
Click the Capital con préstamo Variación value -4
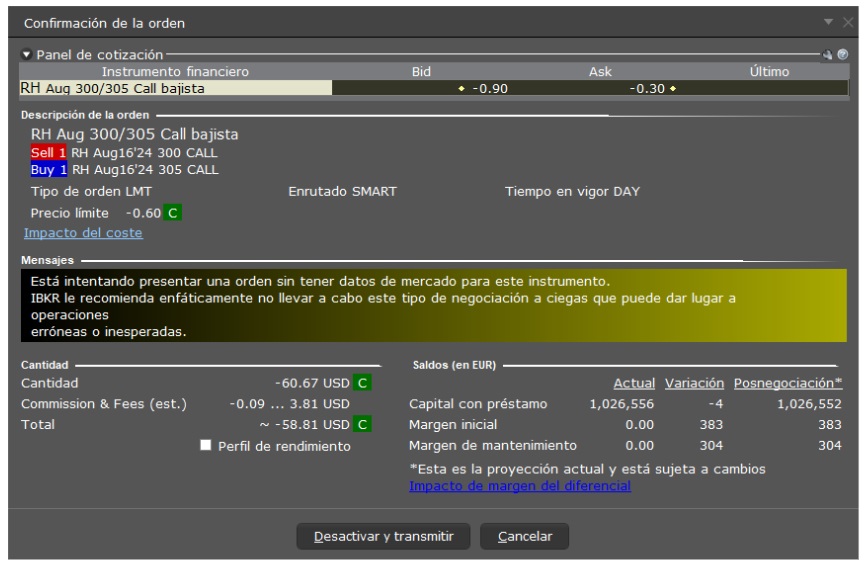click(x=715, y=404)
